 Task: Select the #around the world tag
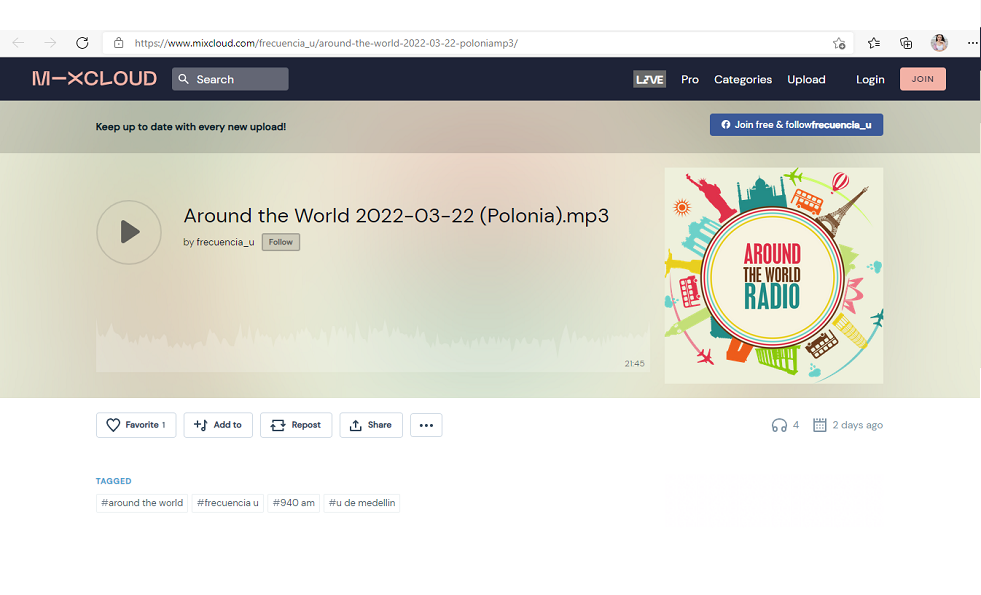(142, 503)
